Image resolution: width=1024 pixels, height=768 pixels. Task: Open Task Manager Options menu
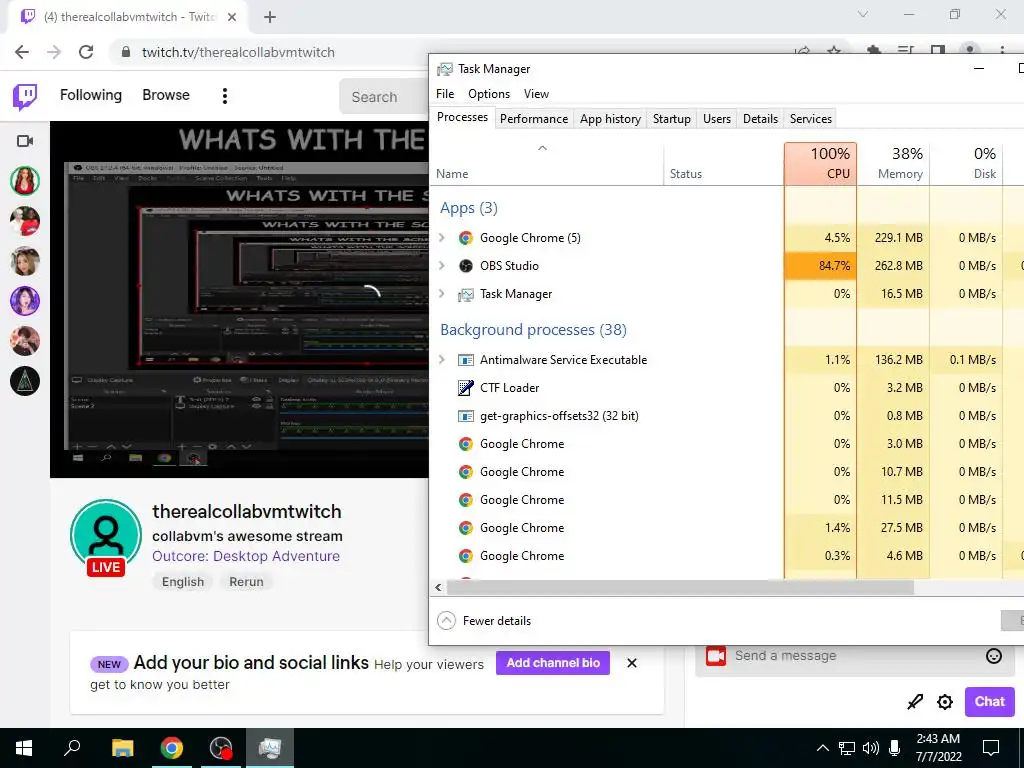pos(488,94)
